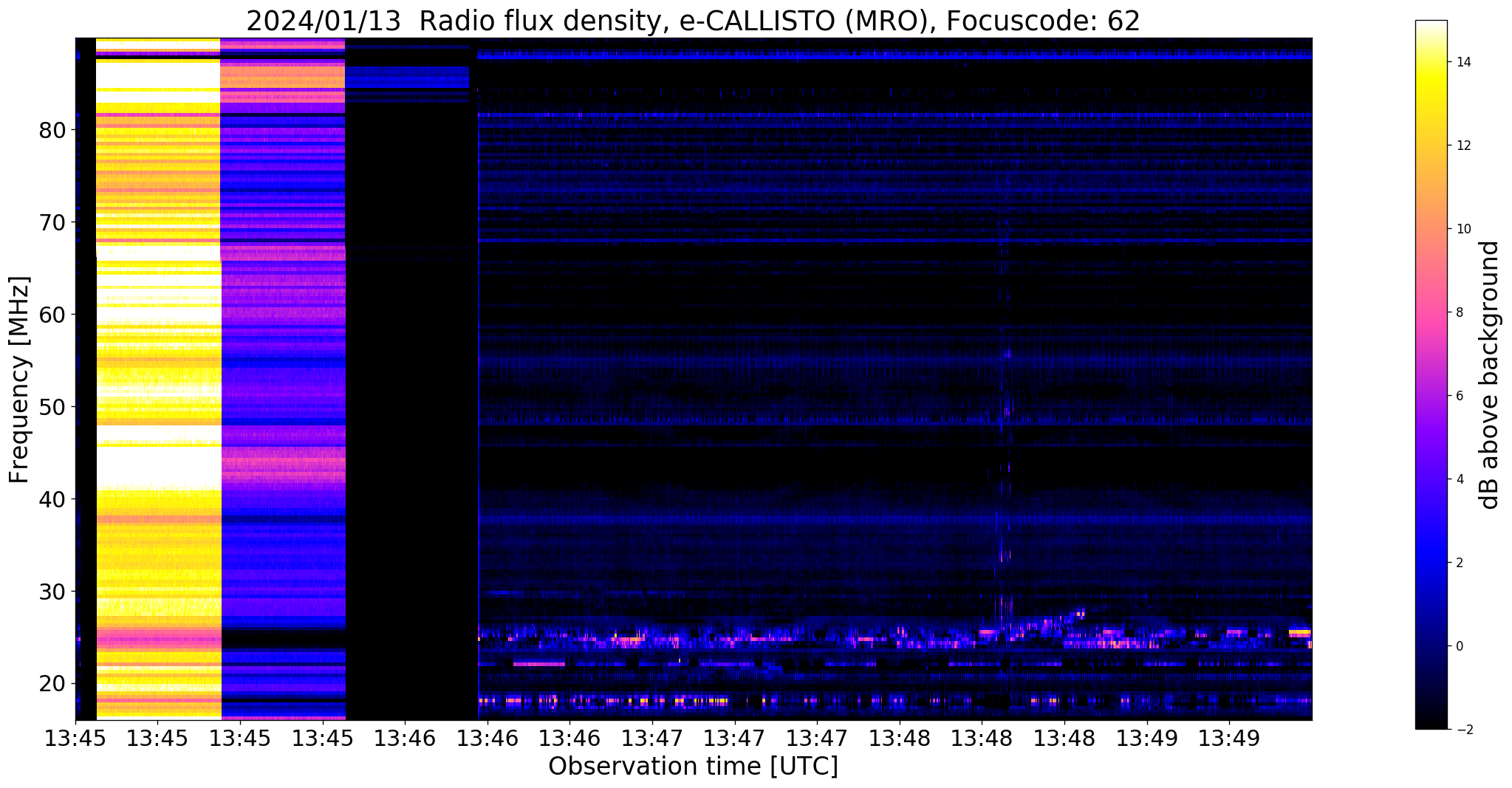Click the 80 MHz frequency tick label
1512x788 pixels.
[x=52, y=131]
